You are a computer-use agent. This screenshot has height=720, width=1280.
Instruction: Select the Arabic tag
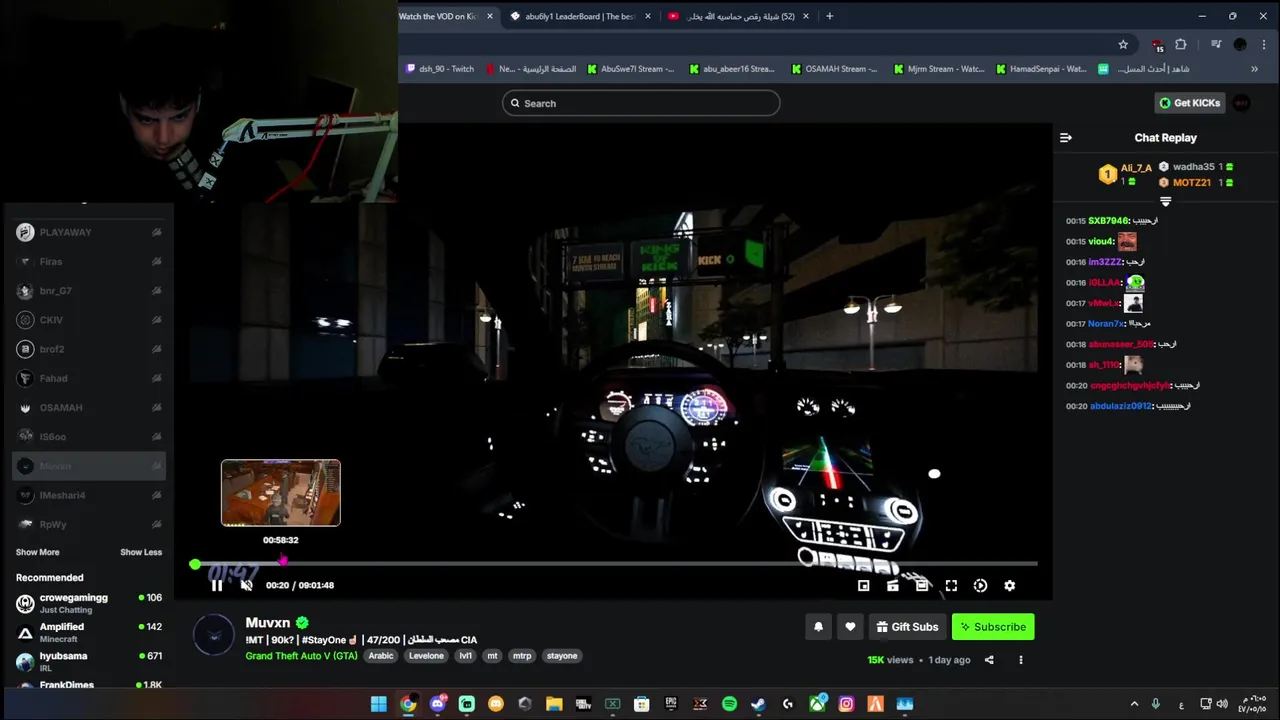click(x=381, y=656)
